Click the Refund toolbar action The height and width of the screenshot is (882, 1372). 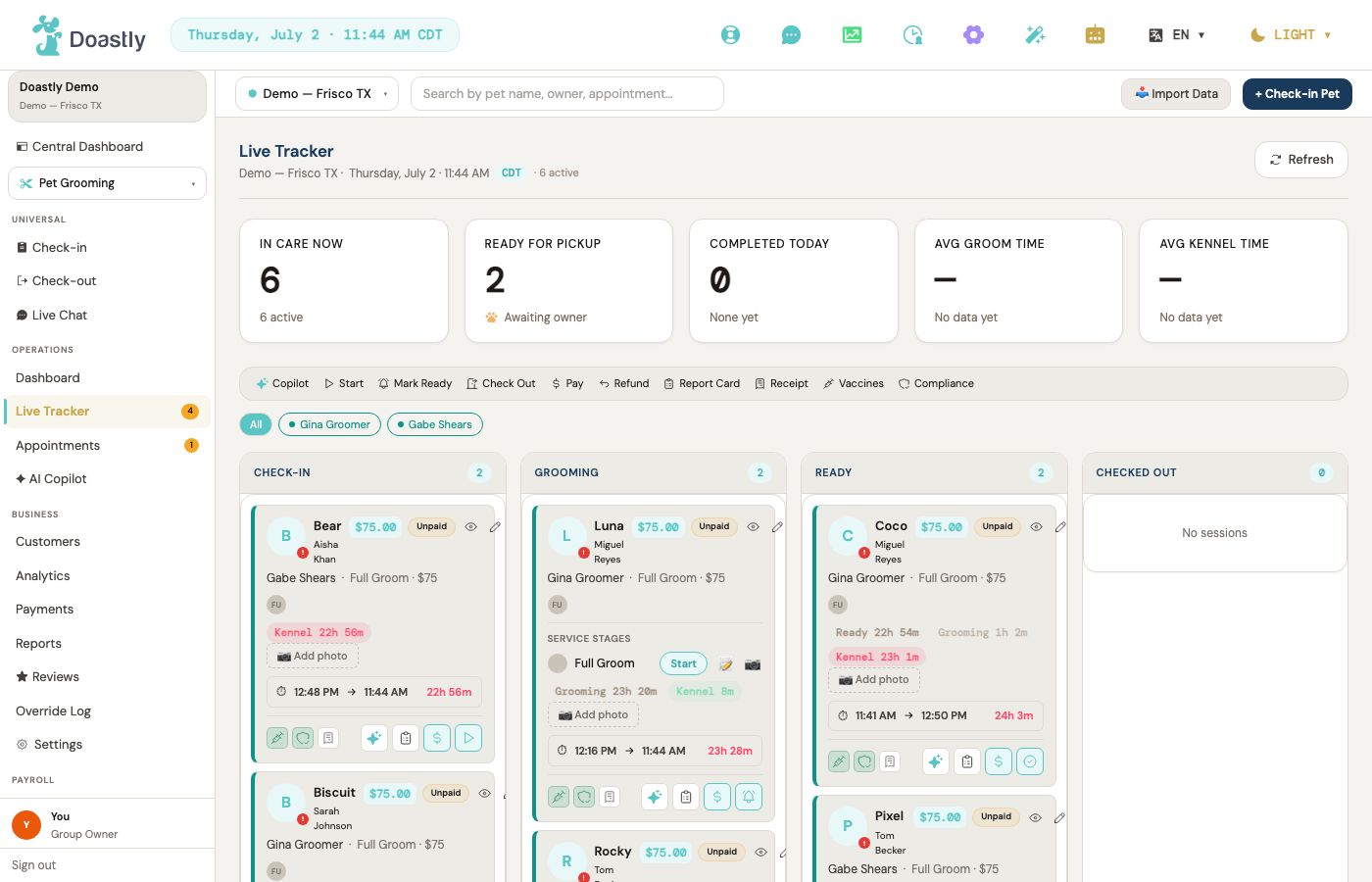pyautogui.click(x=624, y=384)
